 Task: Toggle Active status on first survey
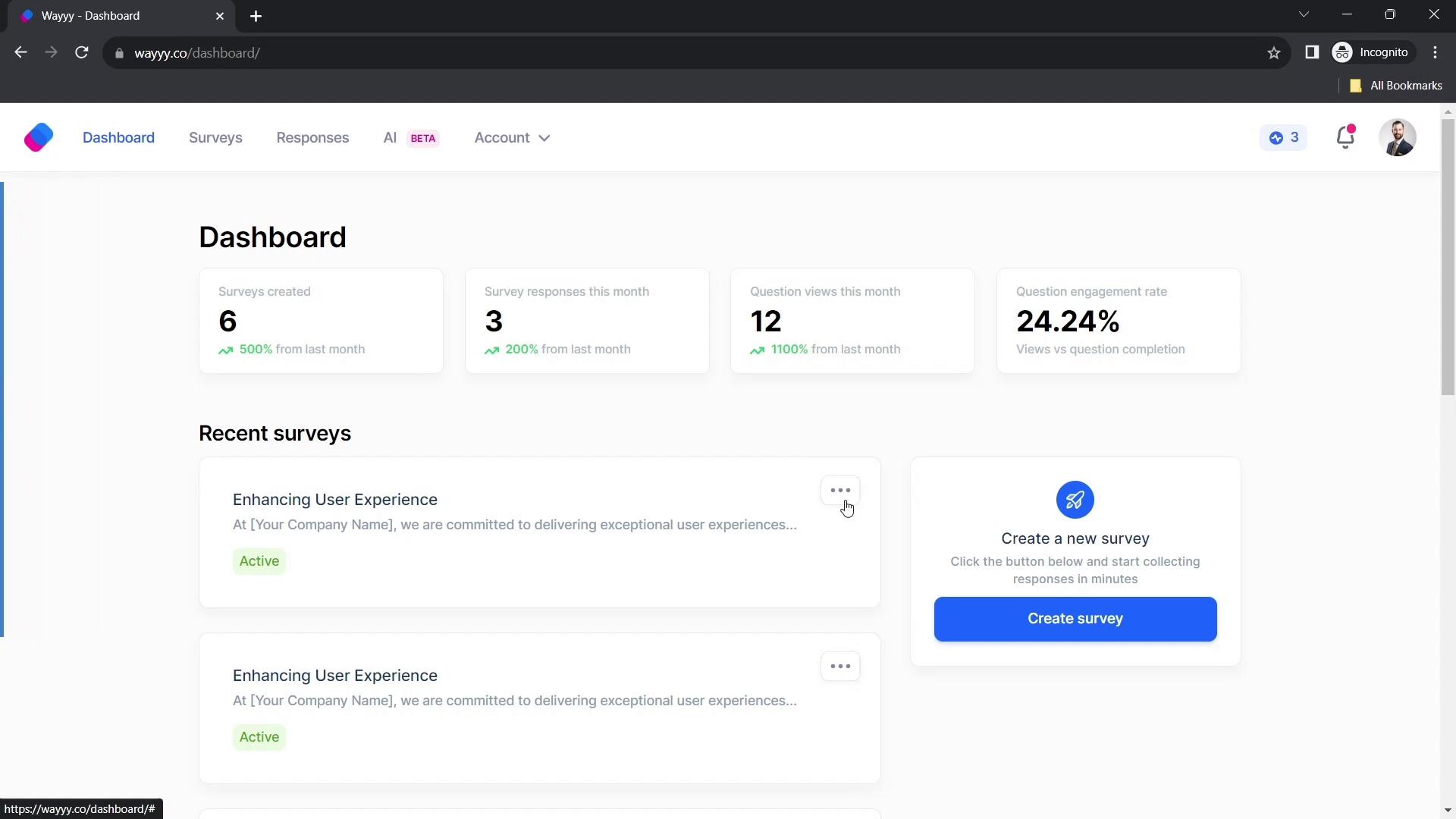(x=258, y=560)
